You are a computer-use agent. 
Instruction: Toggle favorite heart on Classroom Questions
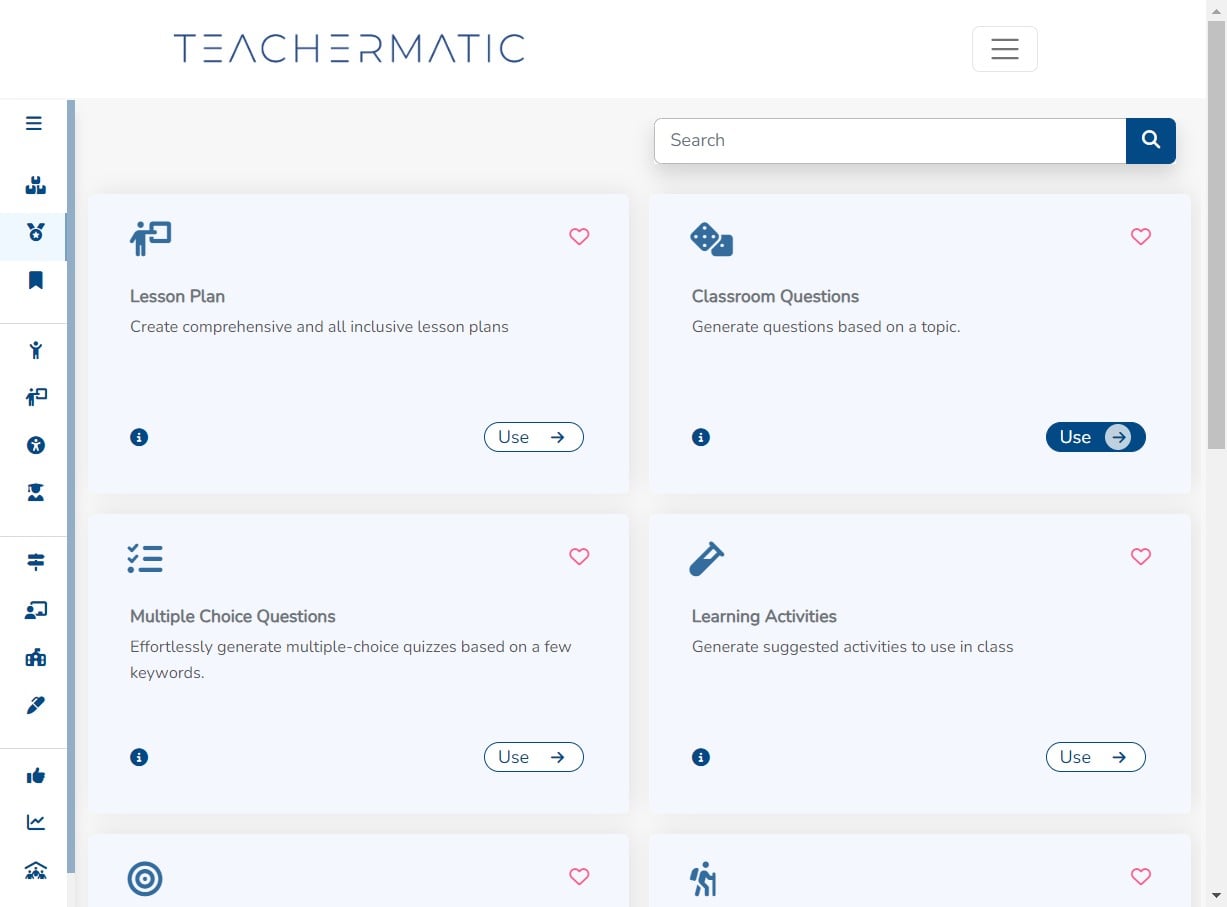(x=1141, y=237)
